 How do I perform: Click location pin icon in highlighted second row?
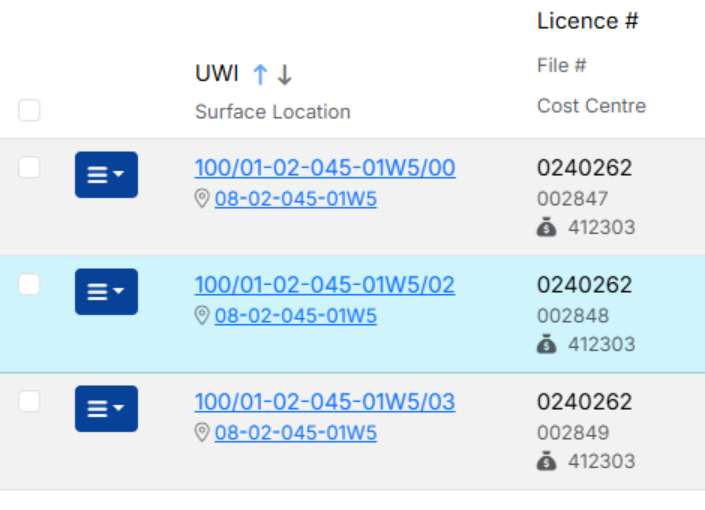point(202,316)
